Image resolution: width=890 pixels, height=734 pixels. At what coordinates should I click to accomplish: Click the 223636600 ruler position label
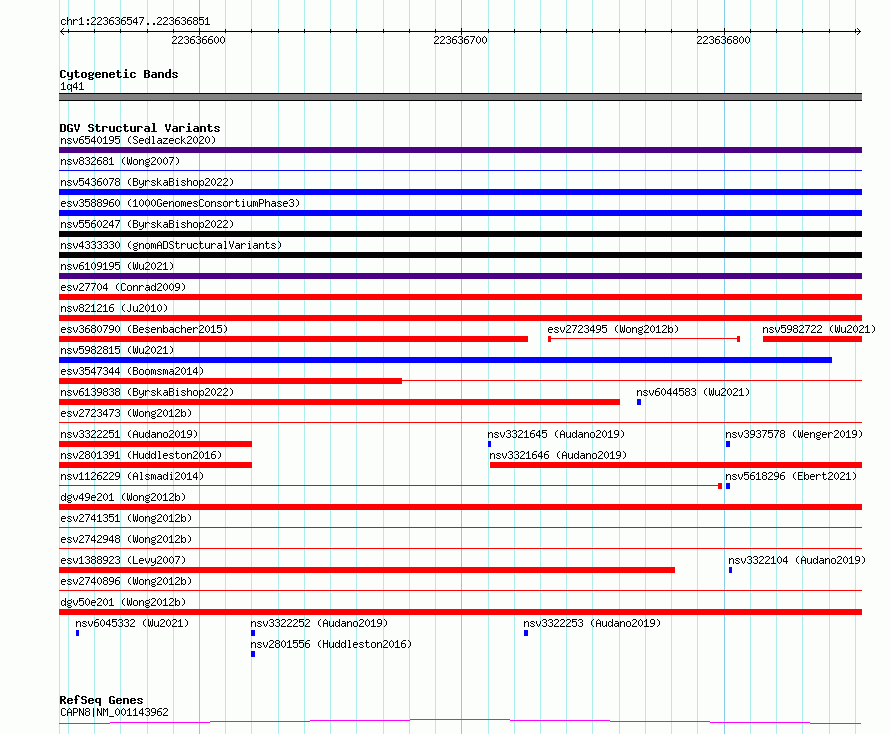198,40
